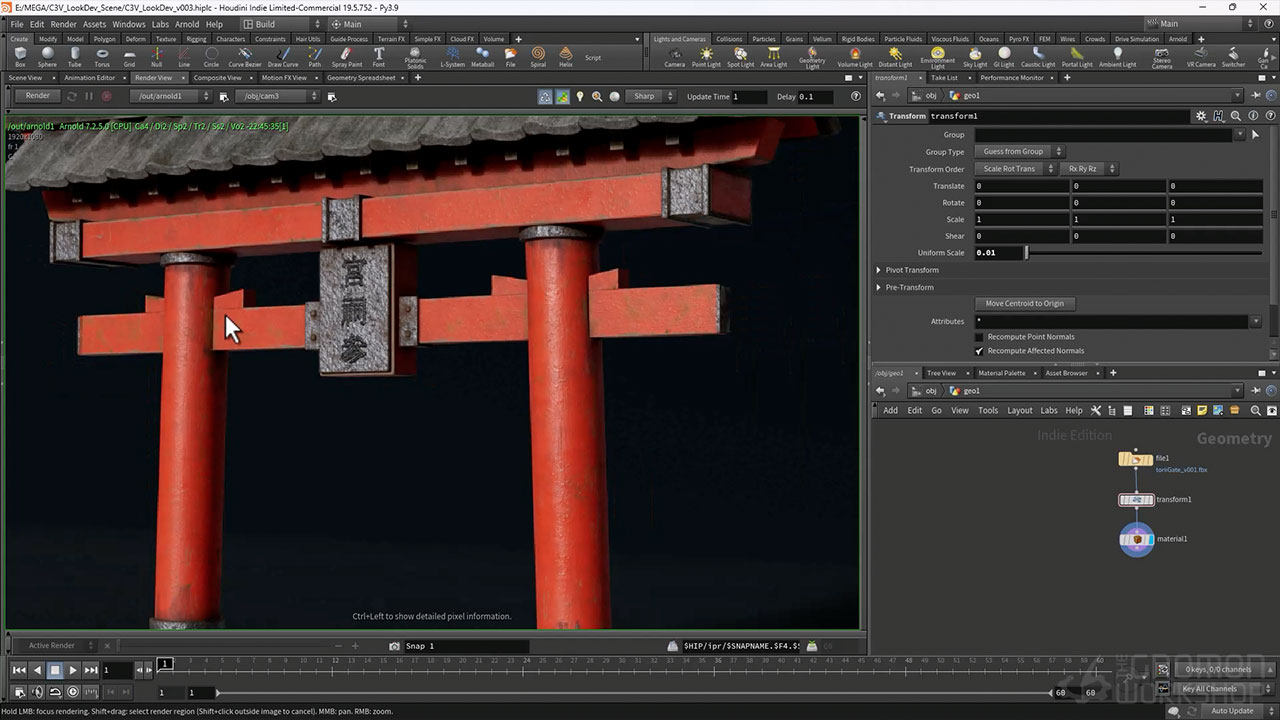Select the Point Light shelf tool
1280x720 pixels.
coord(706,56)
